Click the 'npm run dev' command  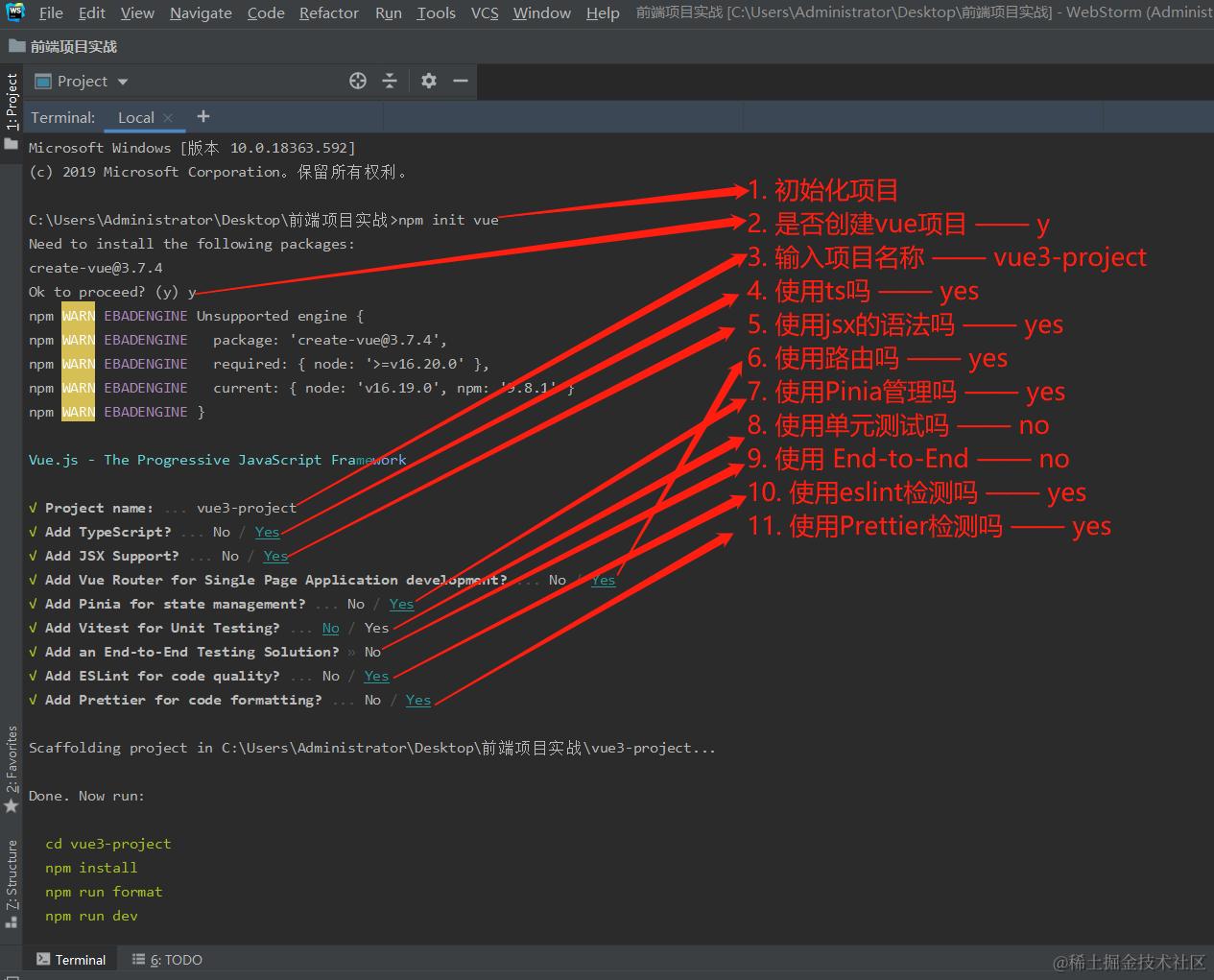tap(91, 916)
